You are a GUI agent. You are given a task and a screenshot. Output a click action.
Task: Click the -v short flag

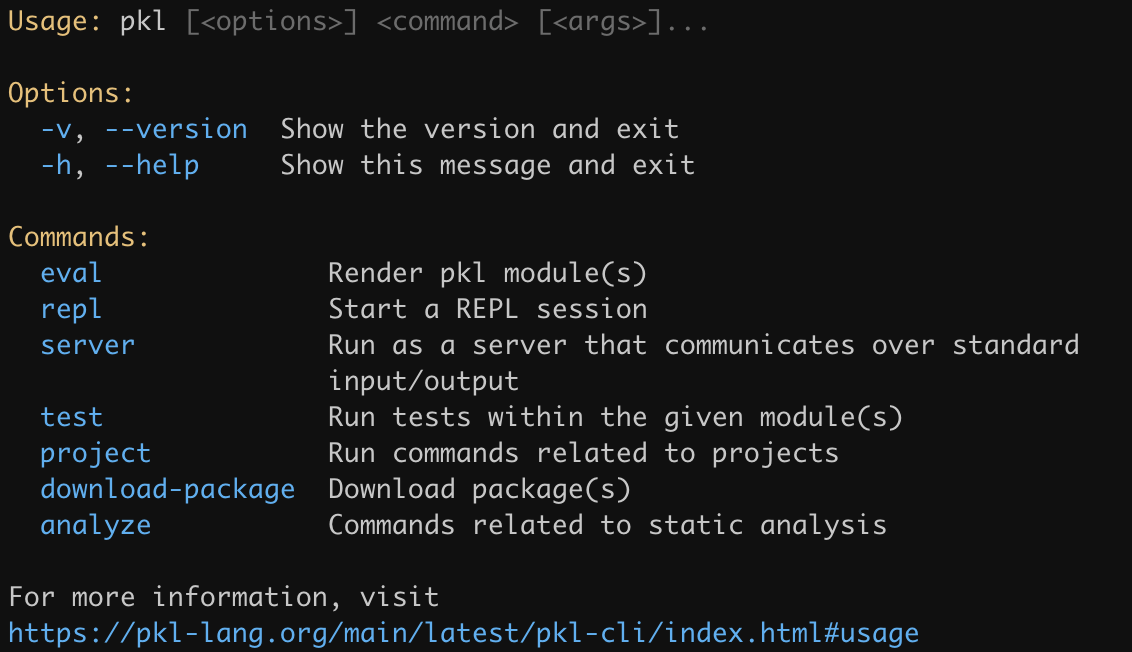55,129
